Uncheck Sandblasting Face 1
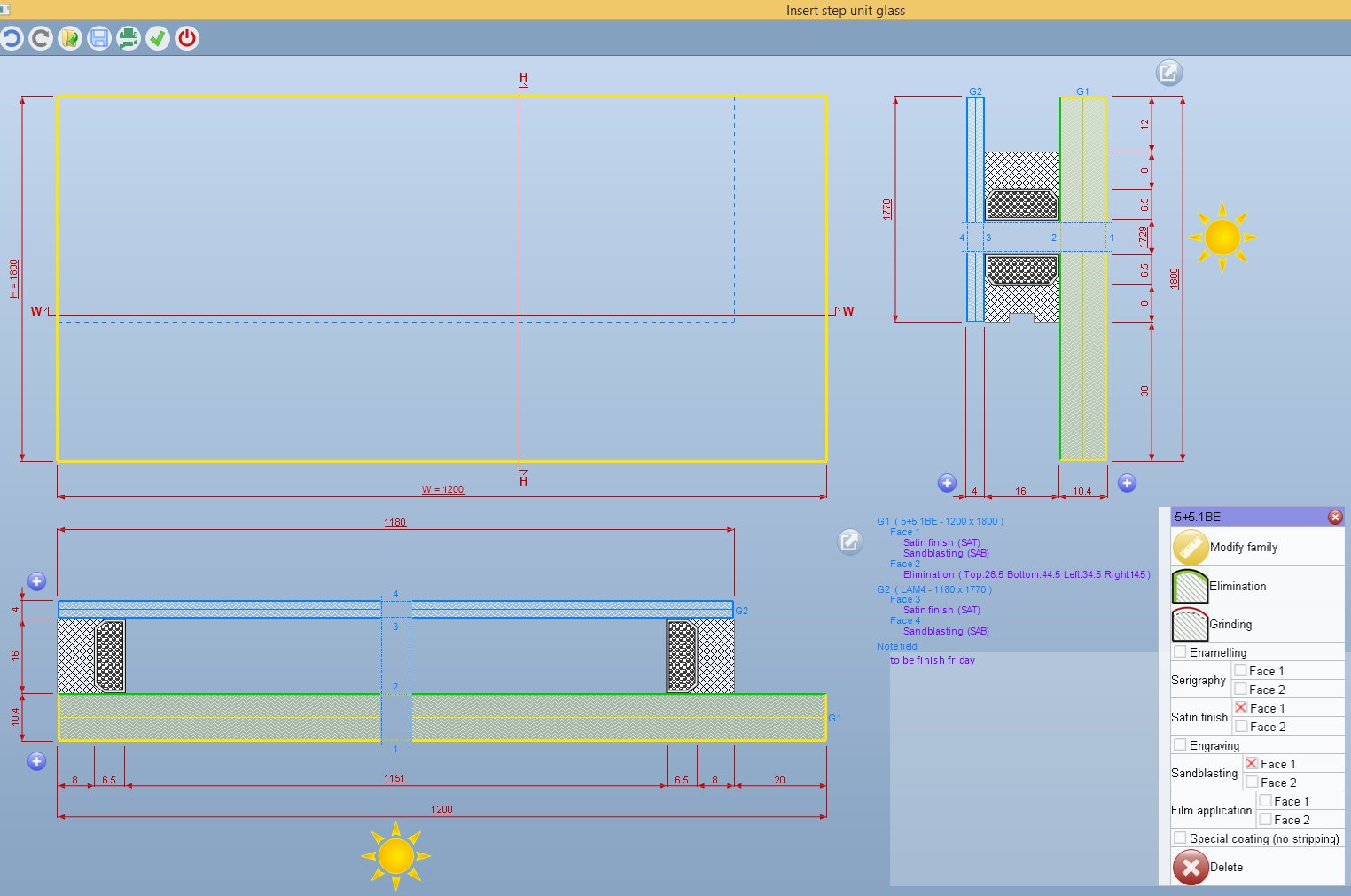This screenshot has width=1351, height=896. 1251,763
